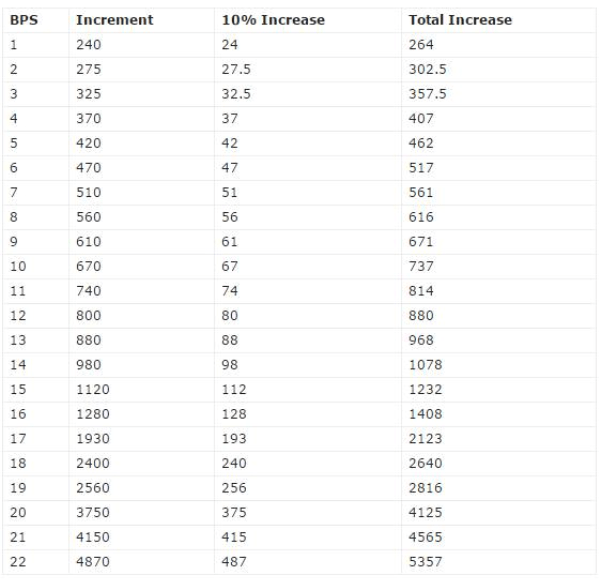The height and width of the screenshot is (582, 601).
Task: Select the Total Increase cell 302.5
Action: pos(427,69)
